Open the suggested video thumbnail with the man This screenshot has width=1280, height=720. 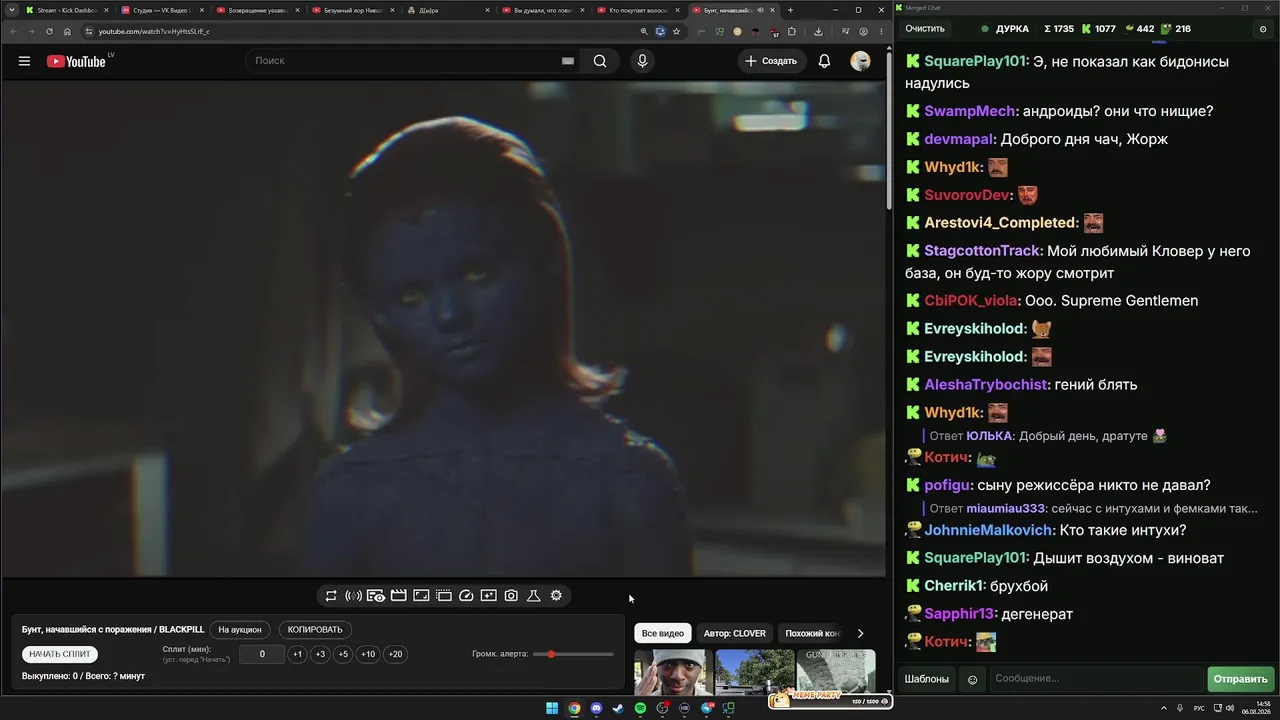pos(673,672)
